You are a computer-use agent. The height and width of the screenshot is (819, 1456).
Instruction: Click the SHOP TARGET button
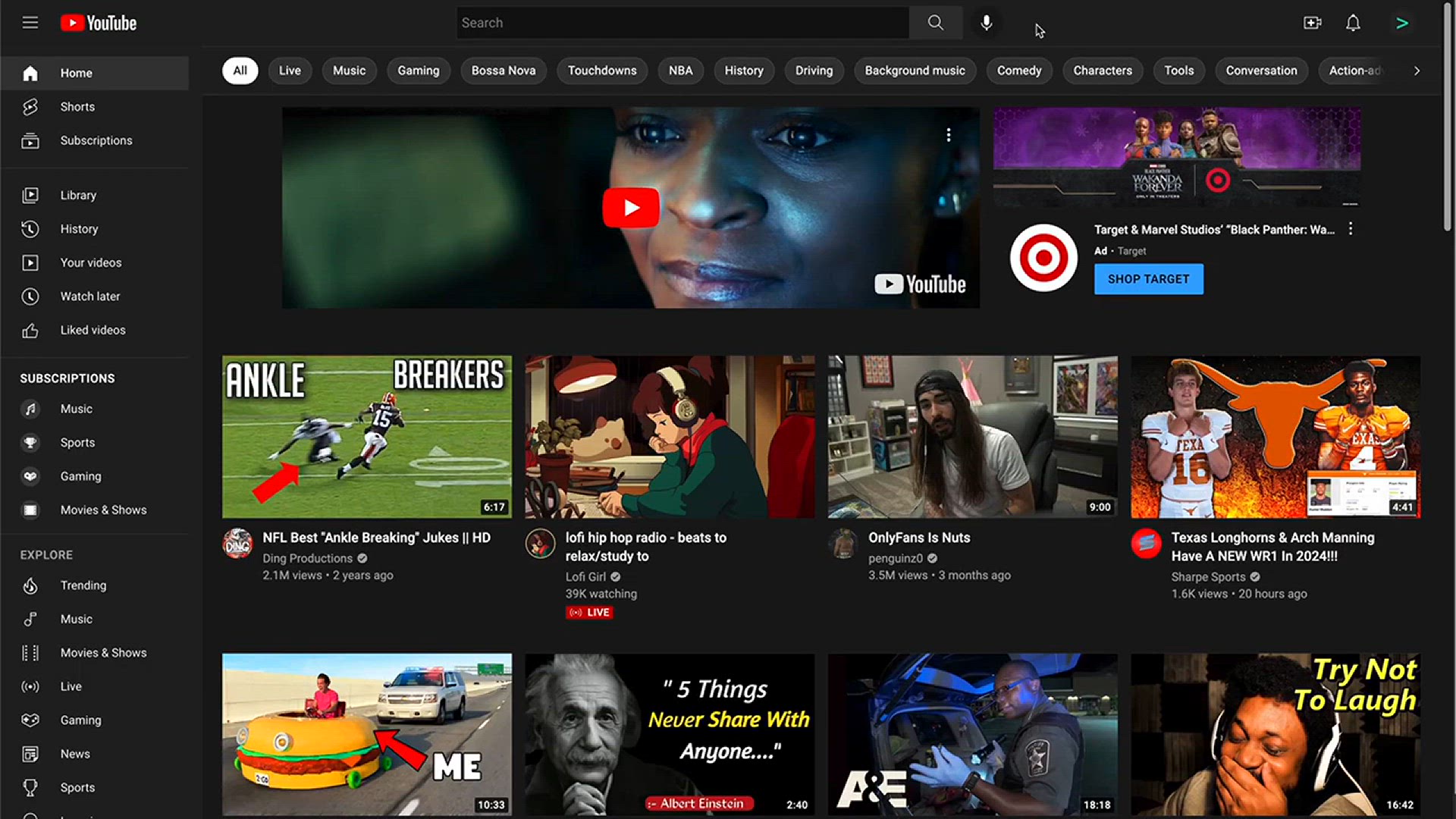click(x=1148, y=279)
